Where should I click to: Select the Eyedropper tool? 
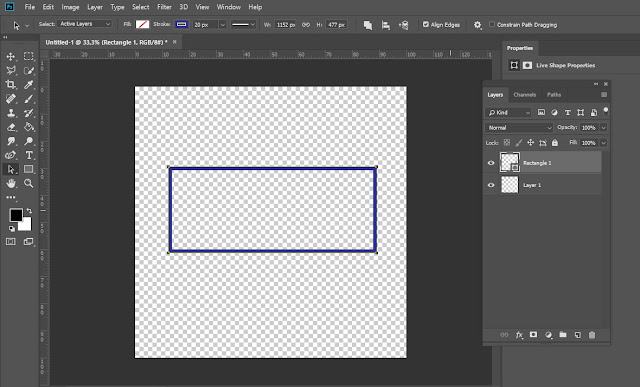coord(28,85)
